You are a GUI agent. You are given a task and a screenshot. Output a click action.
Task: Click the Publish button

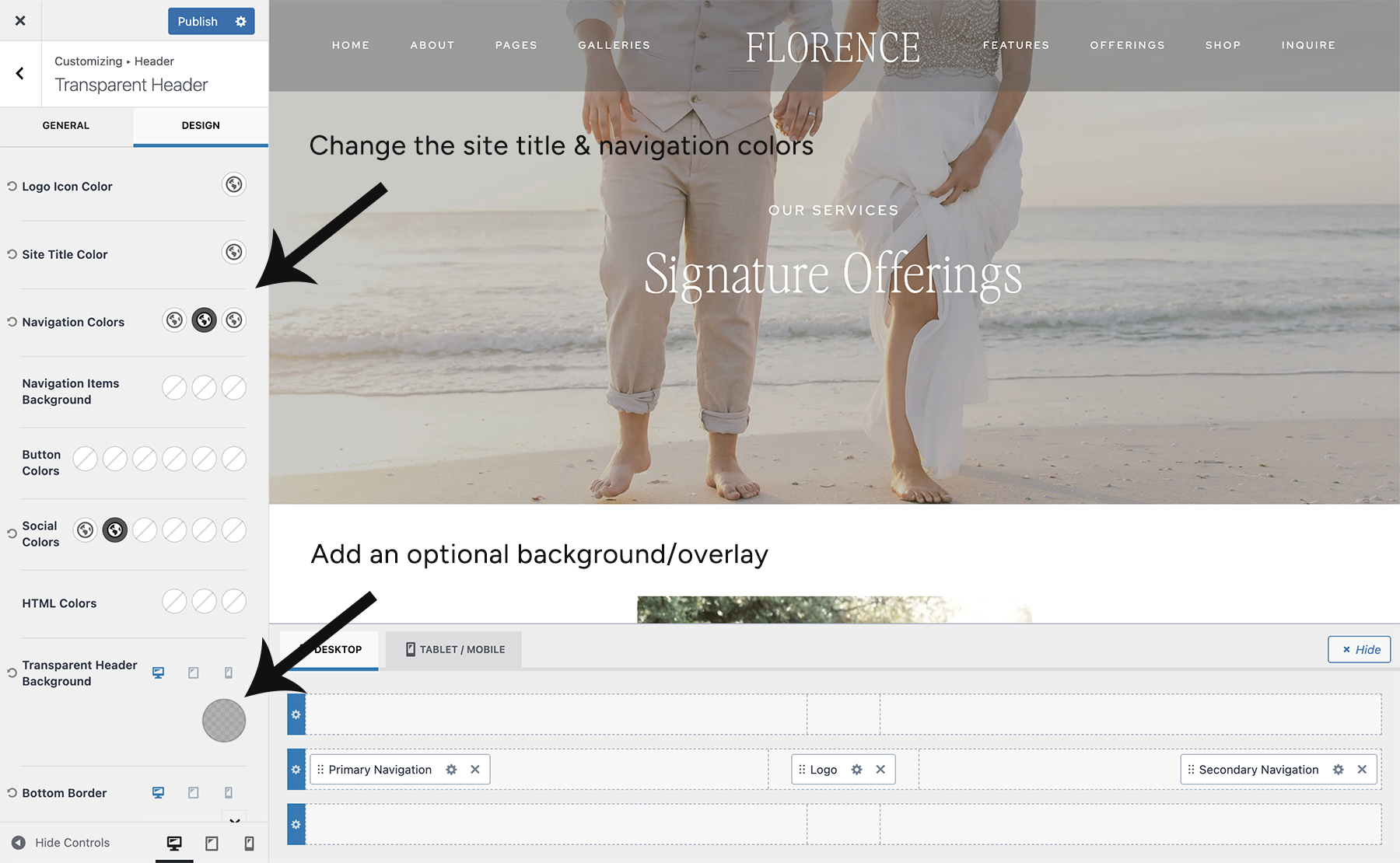pos(198,22)
